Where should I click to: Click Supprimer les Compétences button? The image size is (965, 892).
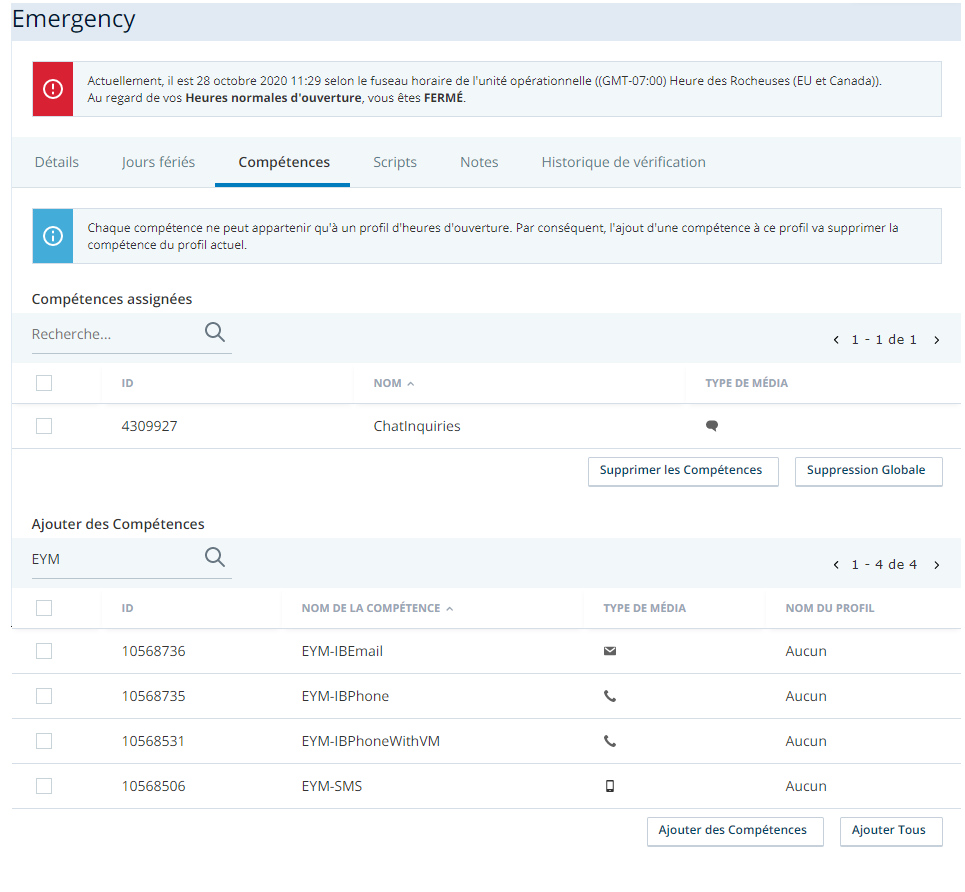click(x=683, y=471)
